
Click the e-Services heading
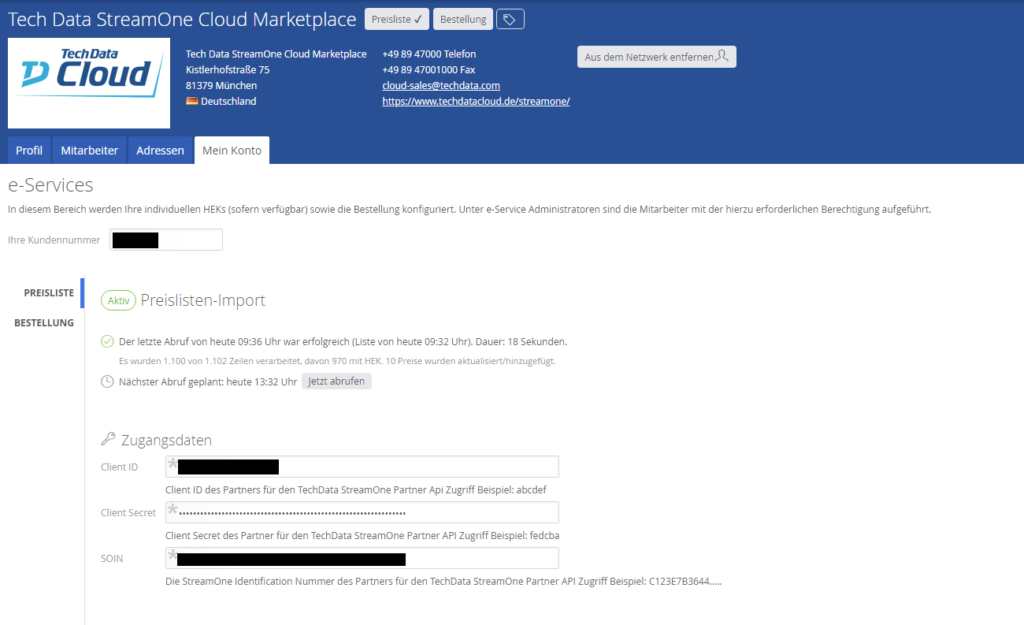tap(50, 185)
